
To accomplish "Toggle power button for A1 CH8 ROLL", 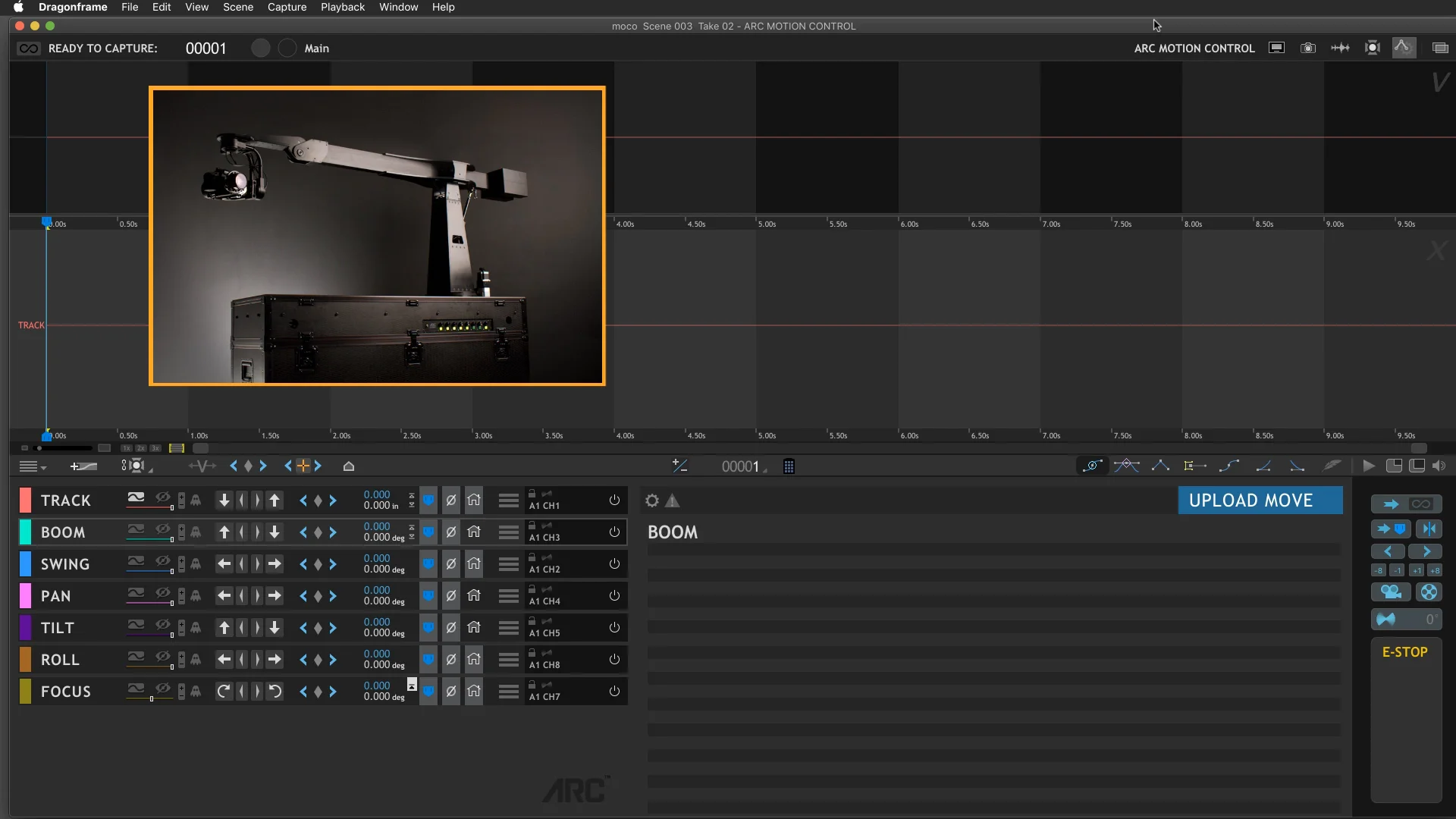I will click(x=614, y=660).
